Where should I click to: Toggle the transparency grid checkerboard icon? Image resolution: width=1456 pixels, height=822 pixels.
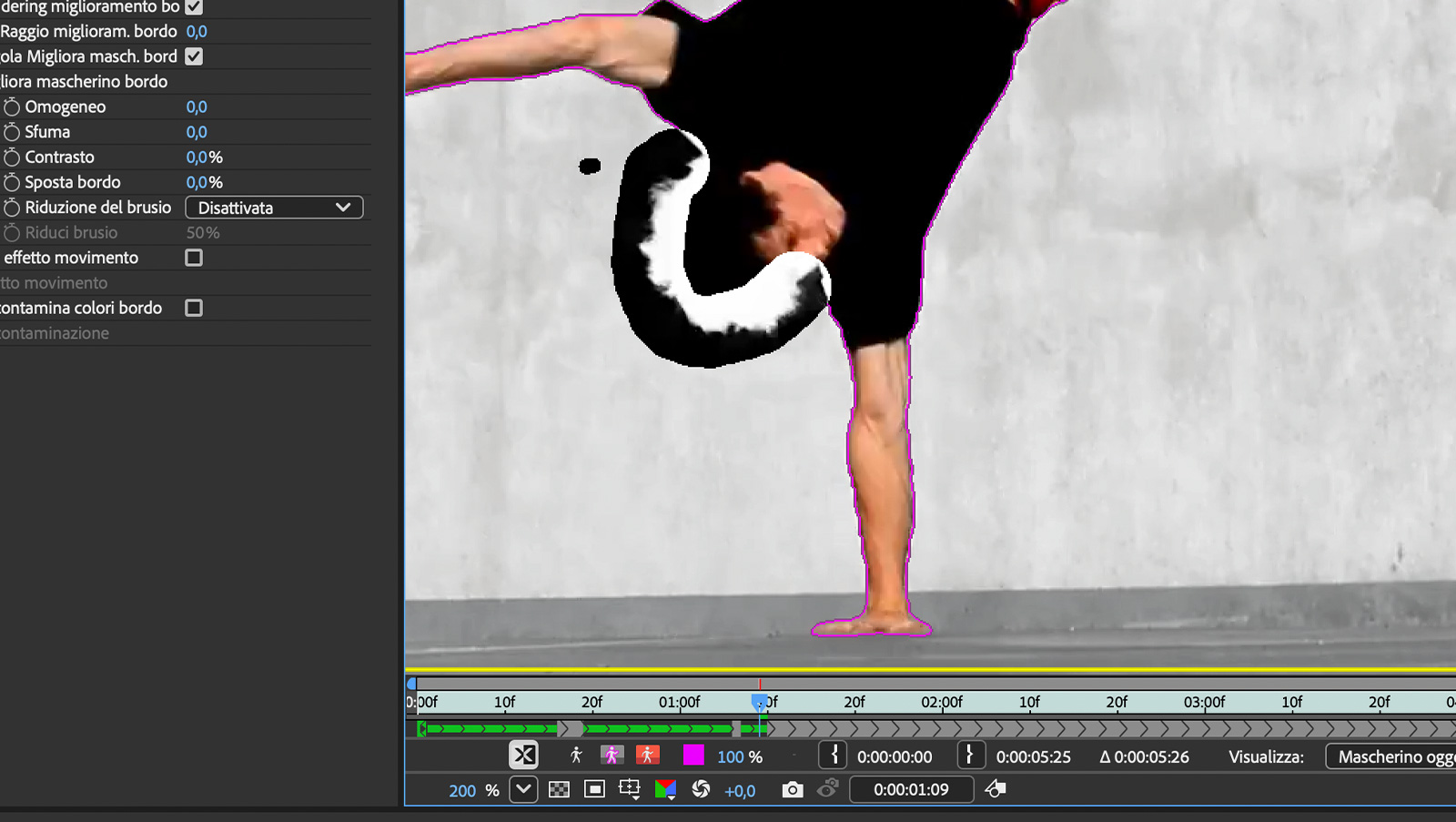pos(559,789)
